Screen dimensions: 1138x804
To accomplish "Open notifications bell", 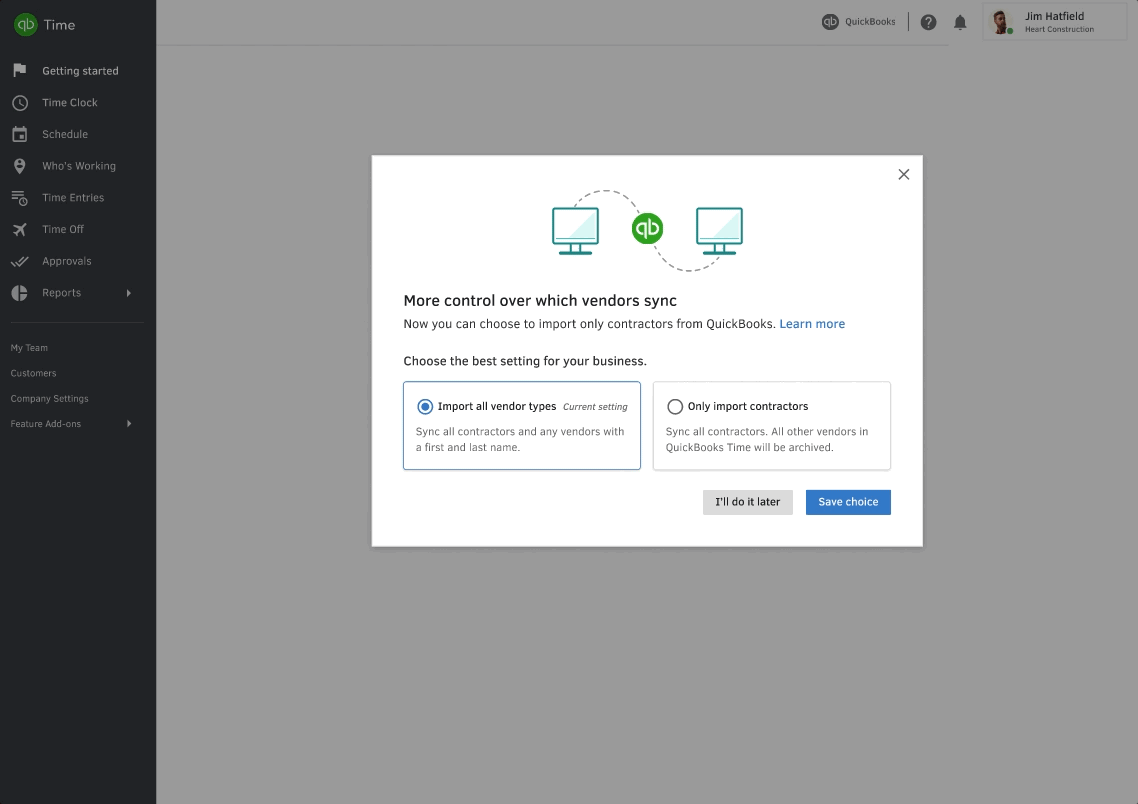I will click(960, 22).
